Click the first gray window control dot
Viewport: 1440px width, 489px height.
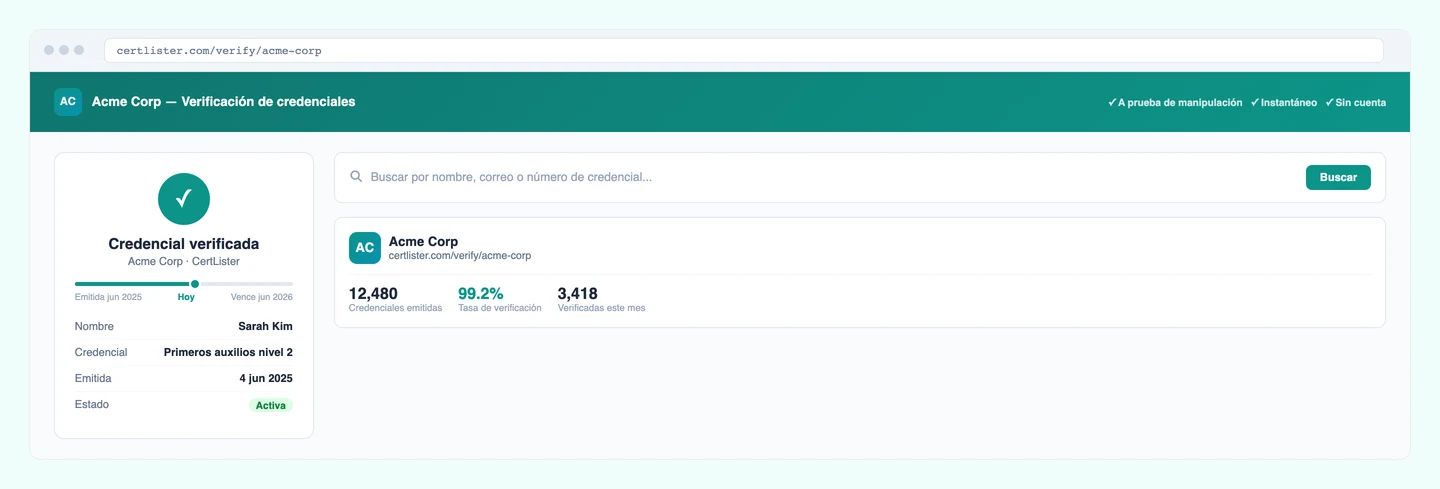[49, 50]
